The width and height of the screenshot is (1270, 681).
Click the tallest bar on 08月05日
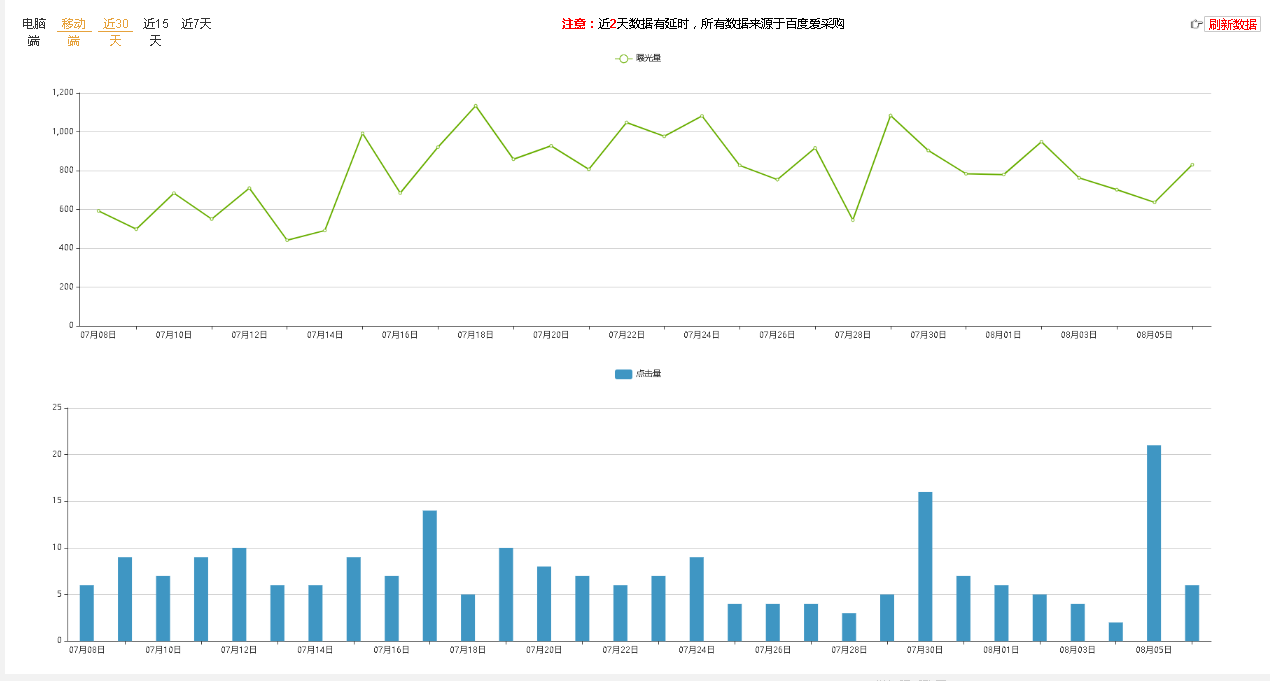(1154, 543)
